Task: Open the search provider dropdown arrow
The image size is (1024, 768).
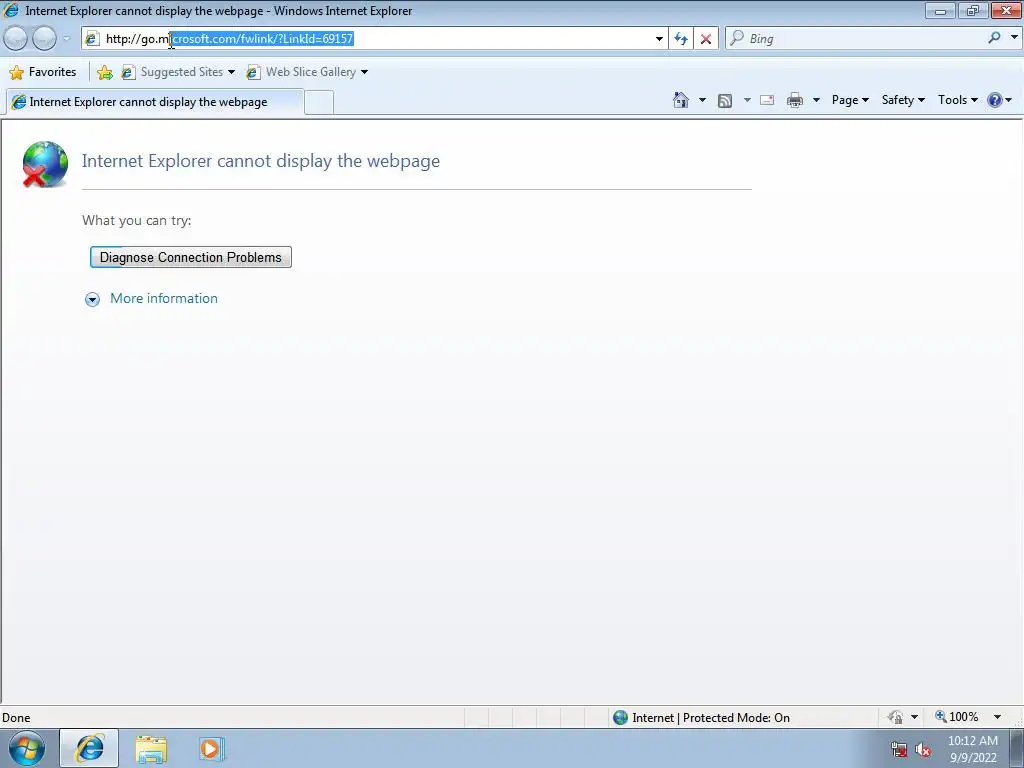Action: pos(1014,38)
